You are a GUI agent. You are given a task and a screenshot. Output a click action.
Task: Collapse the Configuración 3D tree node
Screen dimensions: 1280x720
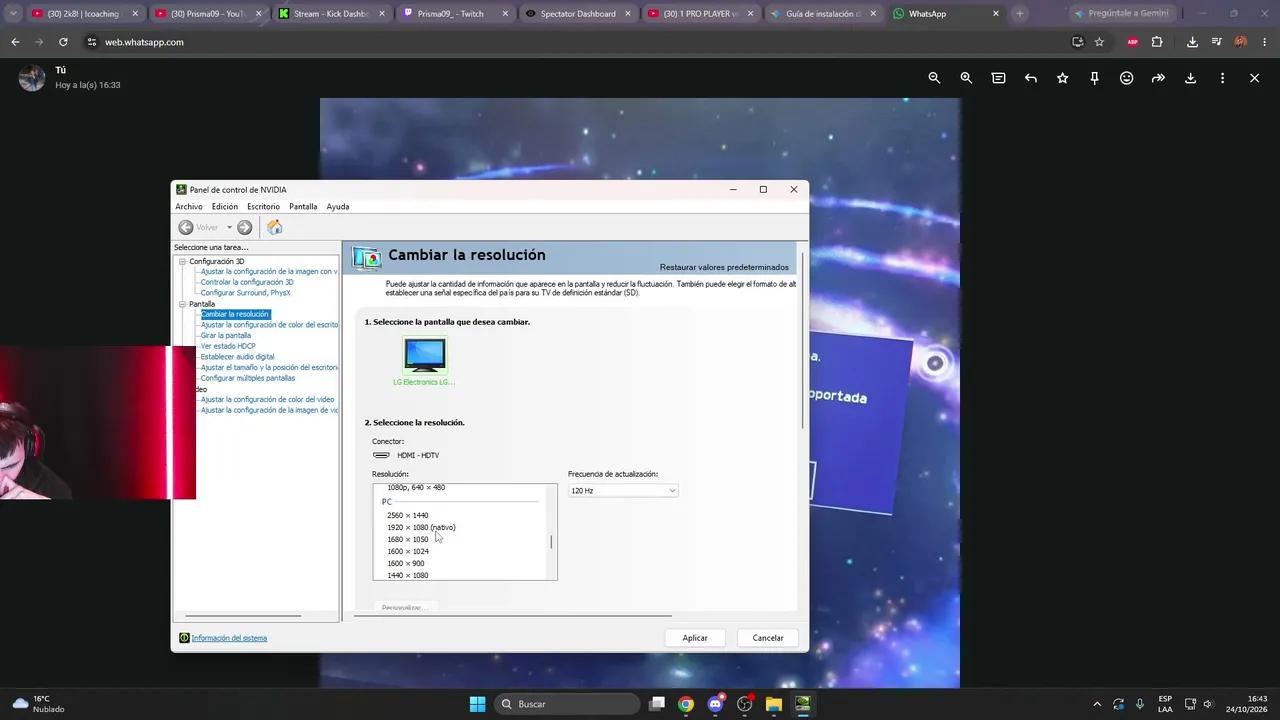[x=182, y=261]
